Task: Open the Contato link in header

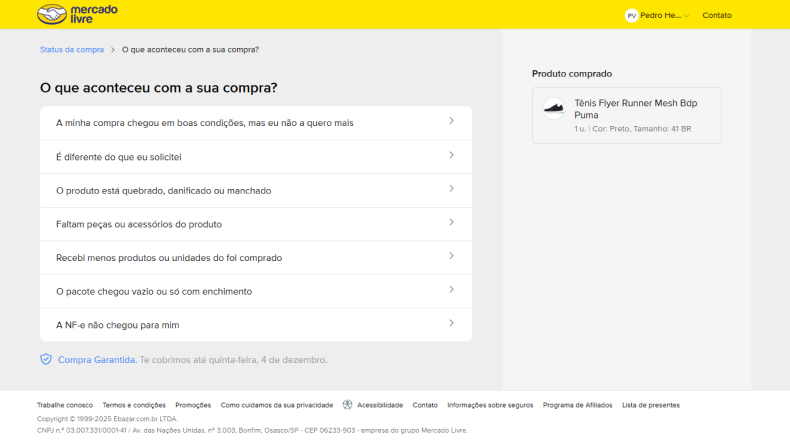Action: pos(717,16)
